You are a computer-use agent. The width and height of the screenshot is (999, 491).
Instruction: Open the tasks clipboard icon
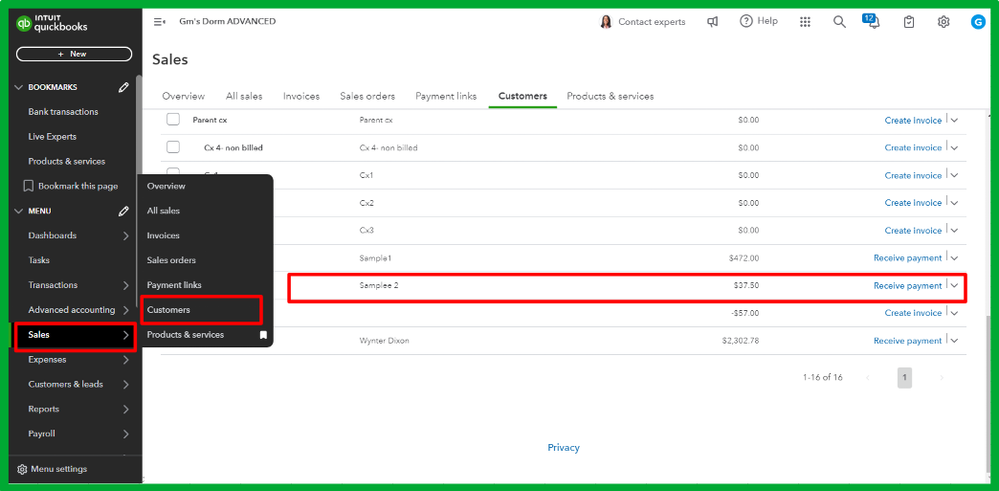coord(909,22)
